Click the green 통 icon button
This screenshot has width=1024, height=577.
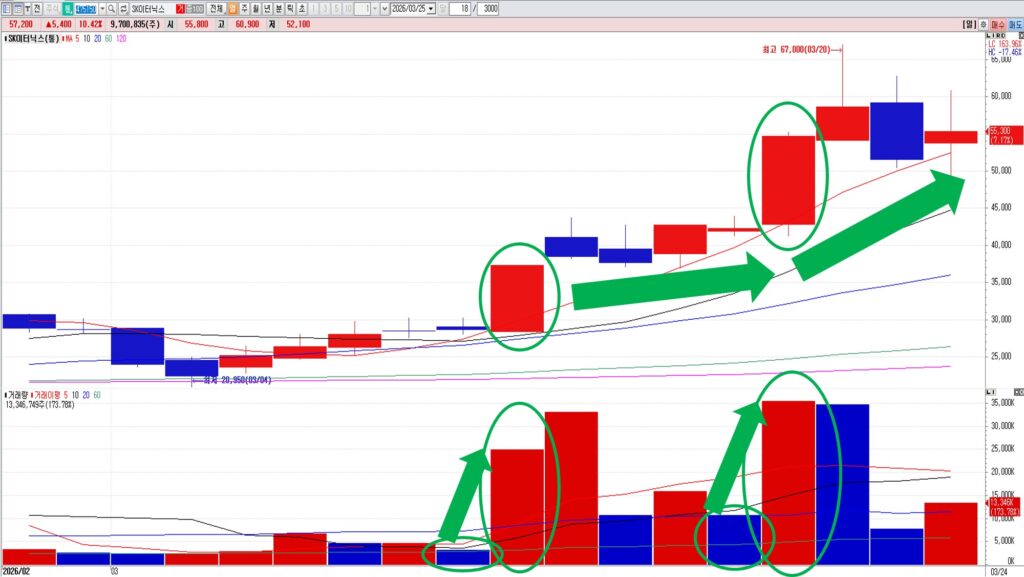point(68,8)
